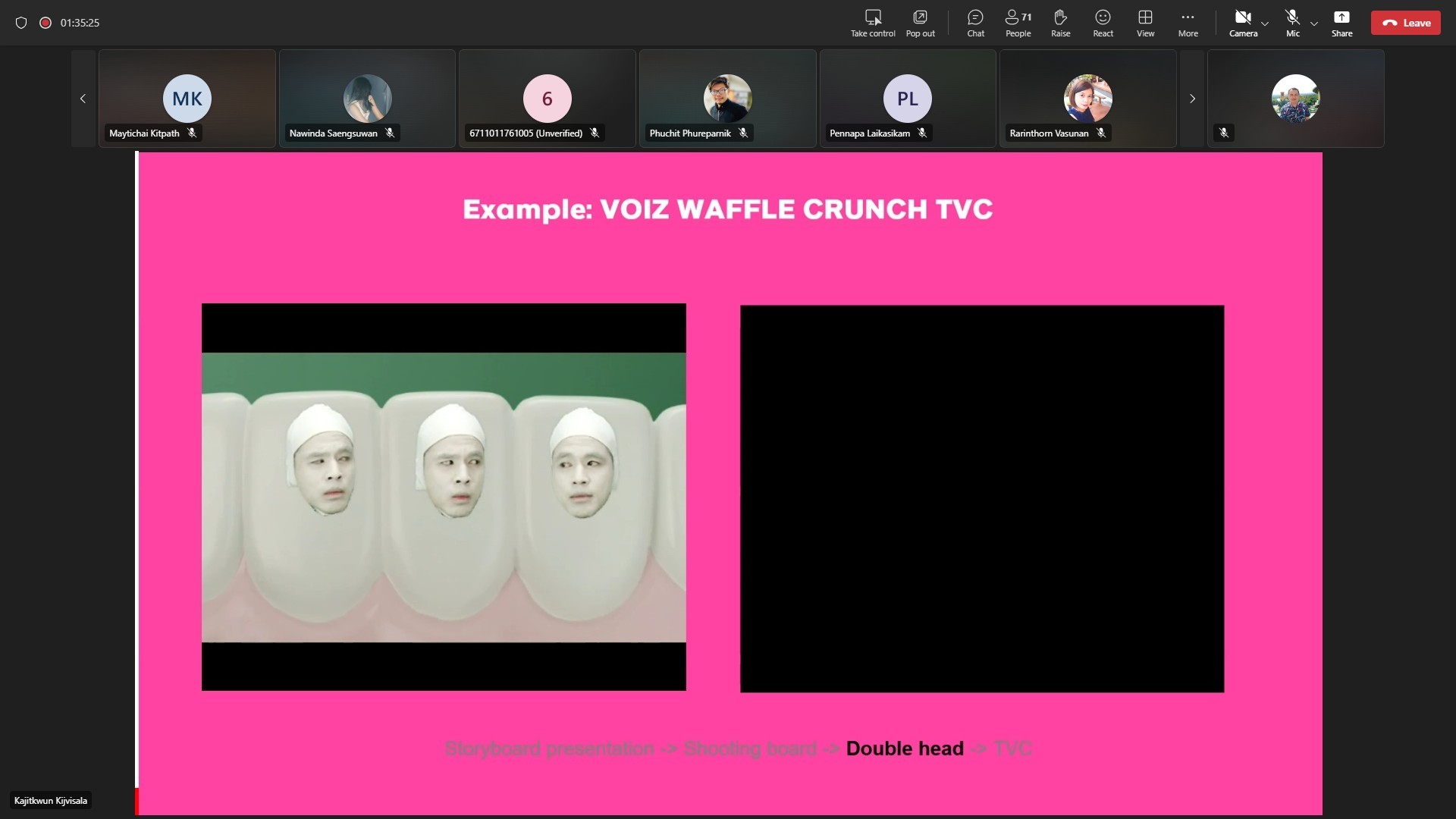Click the meeting timer 01:35:25
The image size is (1456, 819).
[80, 23]
